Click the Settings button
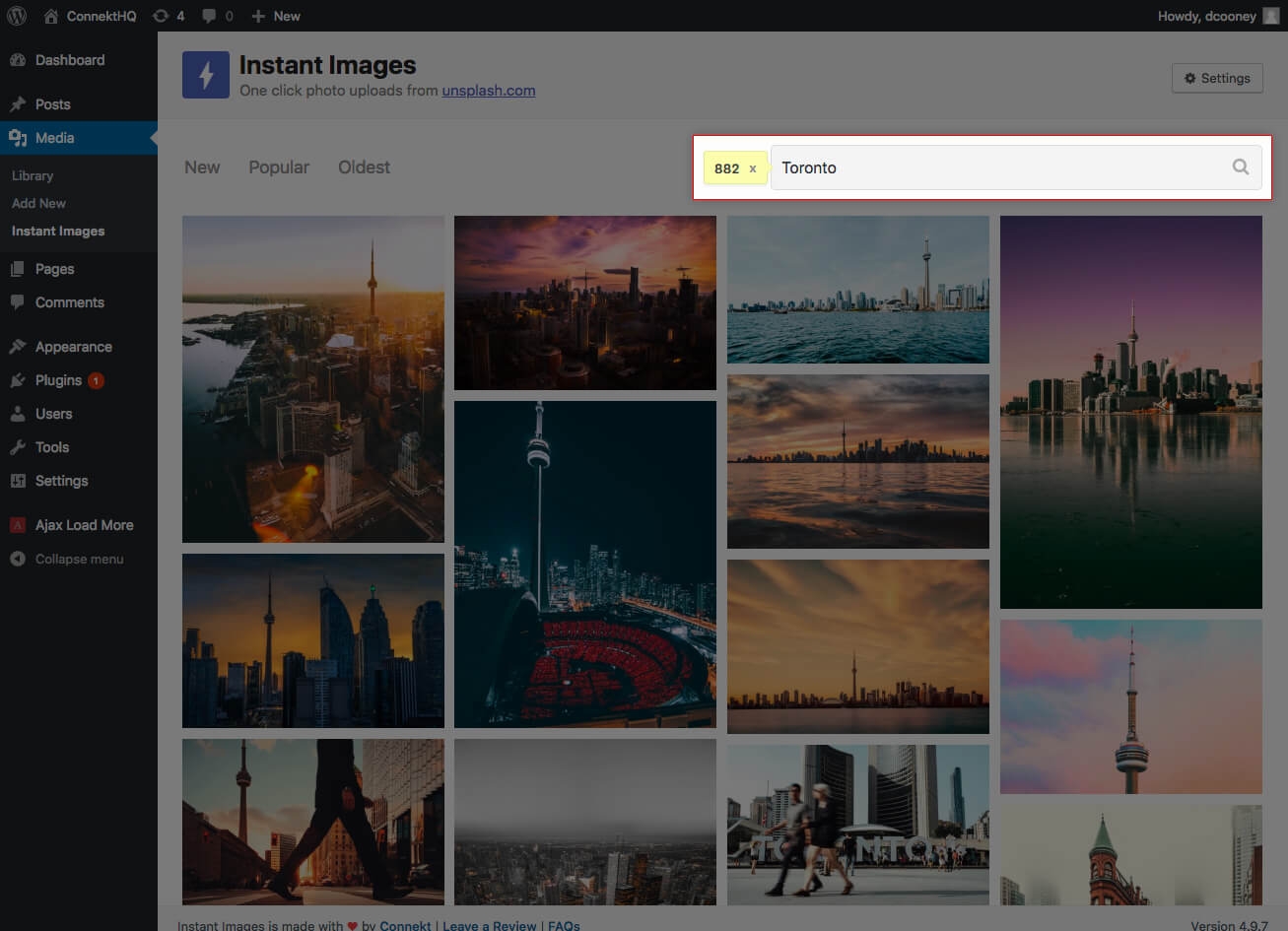This screenshot has height=931, width=1288. (x=1217, y=79)
